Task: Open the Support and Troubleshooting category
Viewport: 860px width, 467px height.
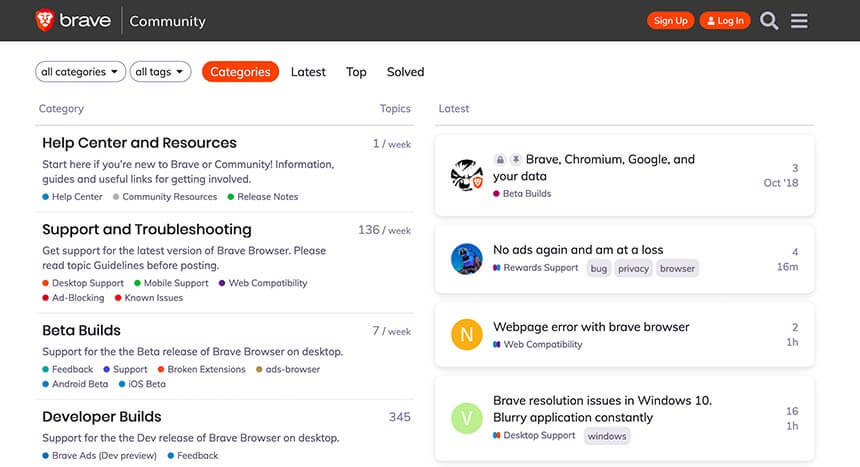Action: point(147,229)
